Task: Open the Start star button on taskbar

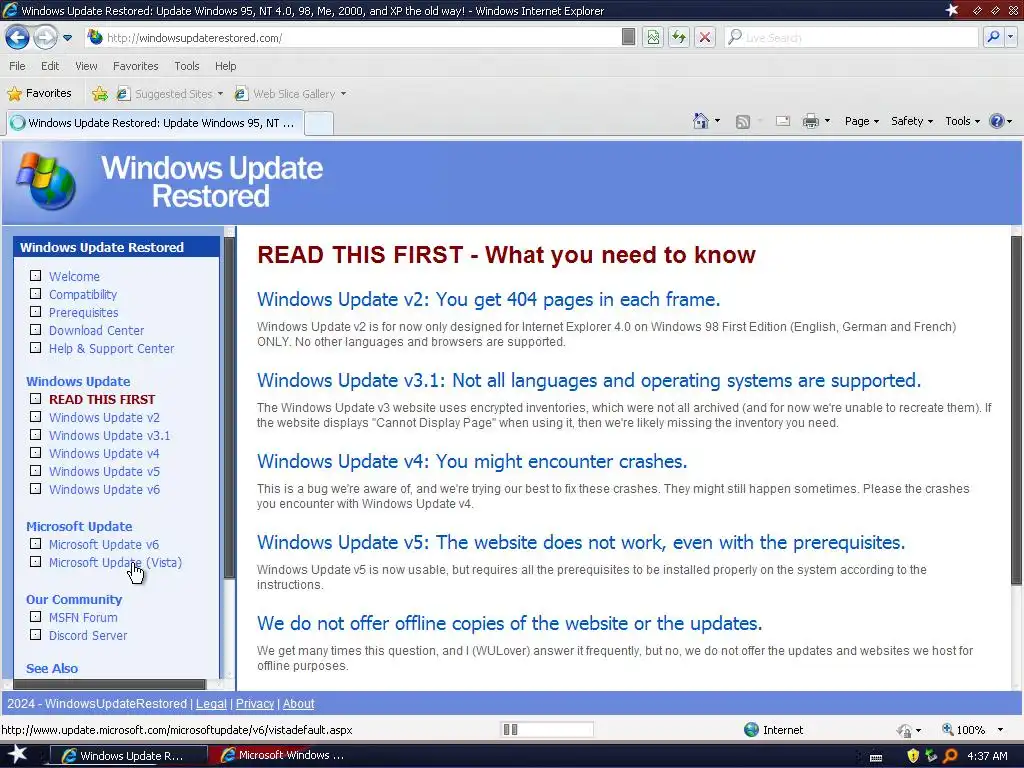Action: pos(18,754)
